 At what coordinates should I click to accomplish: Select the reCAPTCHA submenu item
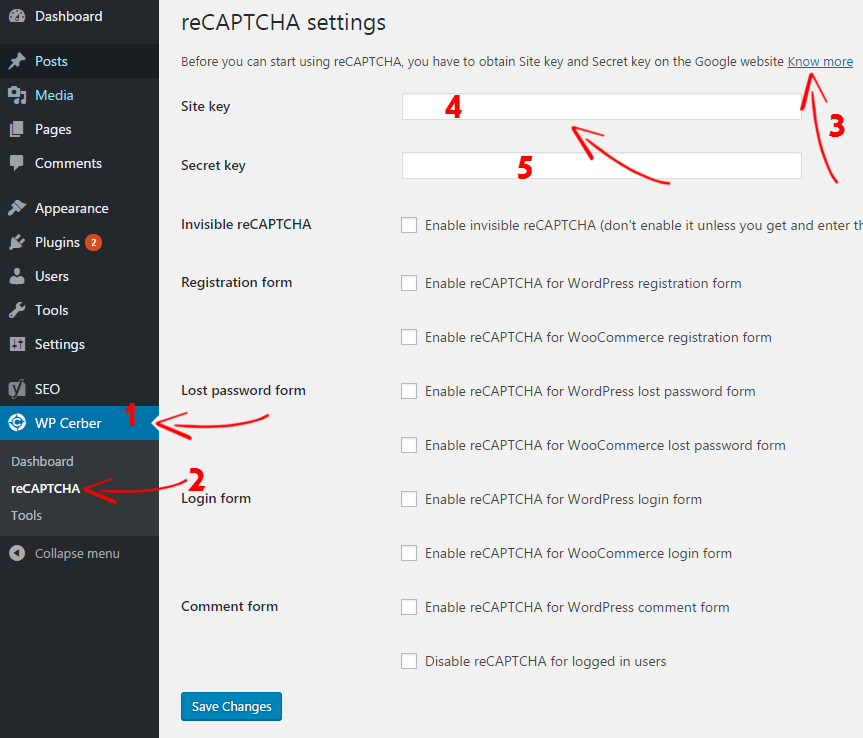[46, 488]
